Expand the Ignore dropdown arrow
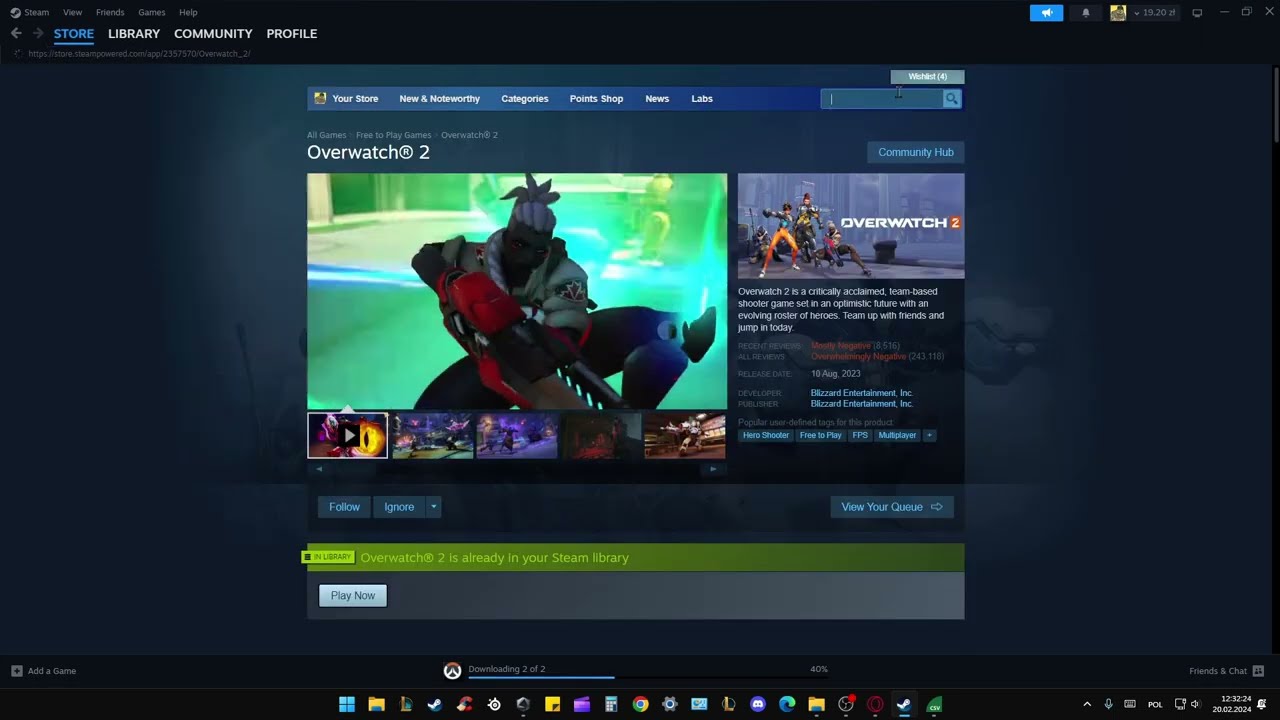Screen dimensions: 1280x720 [x=433, y=507]
